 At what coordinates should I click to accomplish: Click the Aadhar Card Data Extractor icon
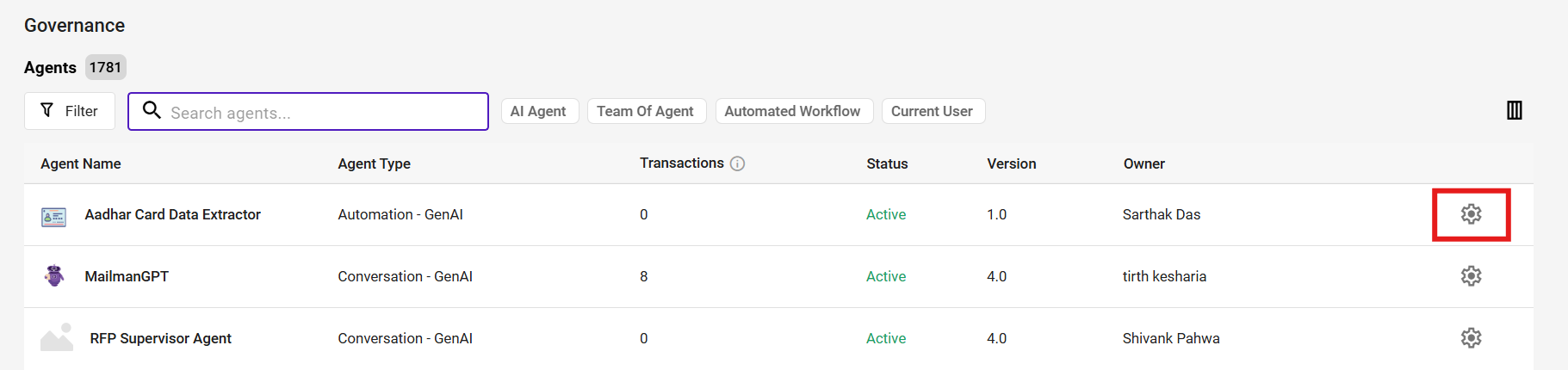[53, 216]
